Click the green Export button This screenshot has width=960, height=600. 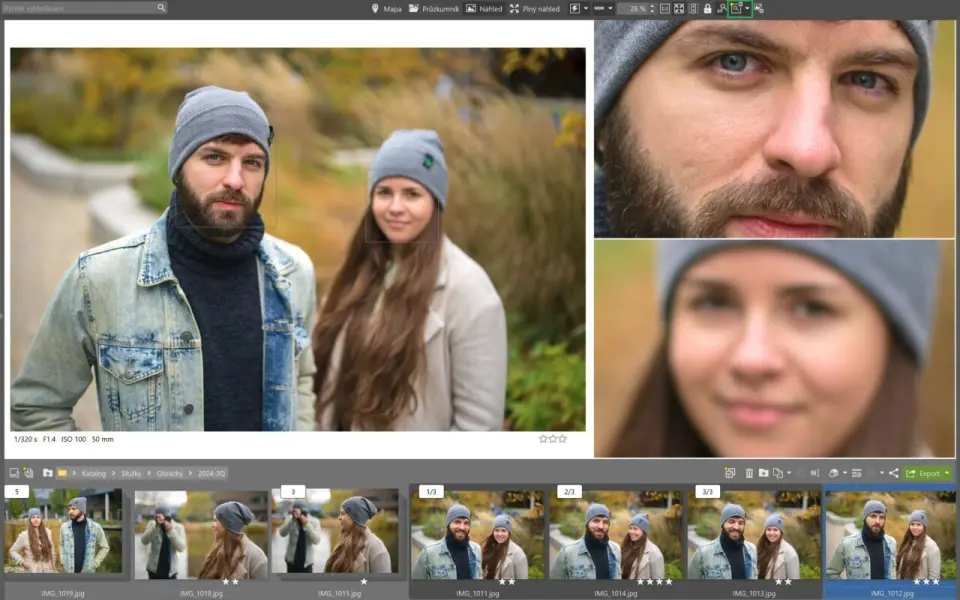tap(924, 472)
